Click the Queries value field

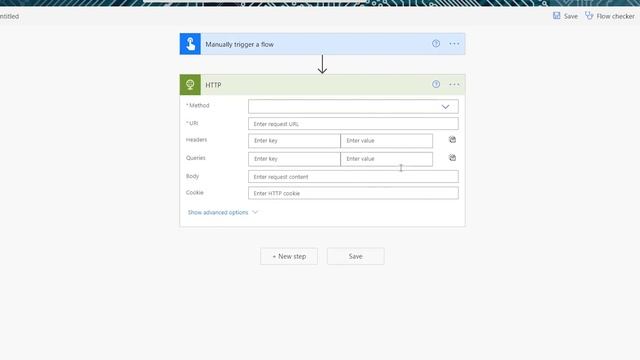(387, 159)
